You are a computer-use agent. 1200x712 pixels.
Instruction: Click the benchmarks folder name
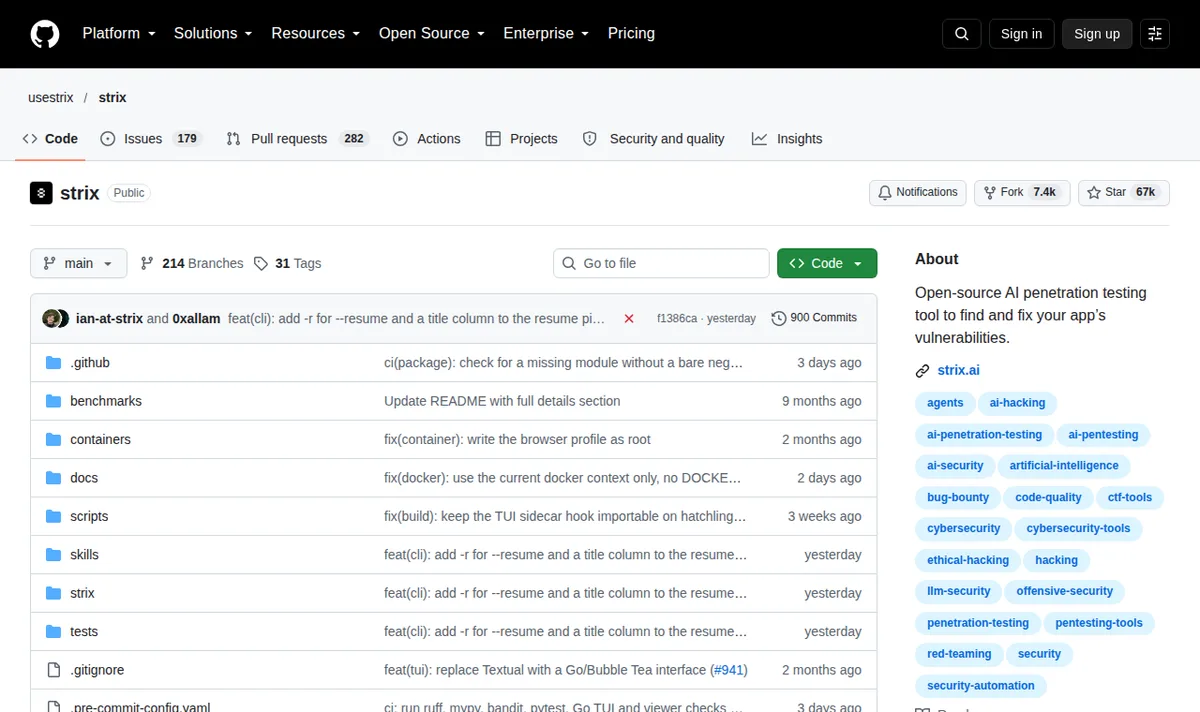106,401
